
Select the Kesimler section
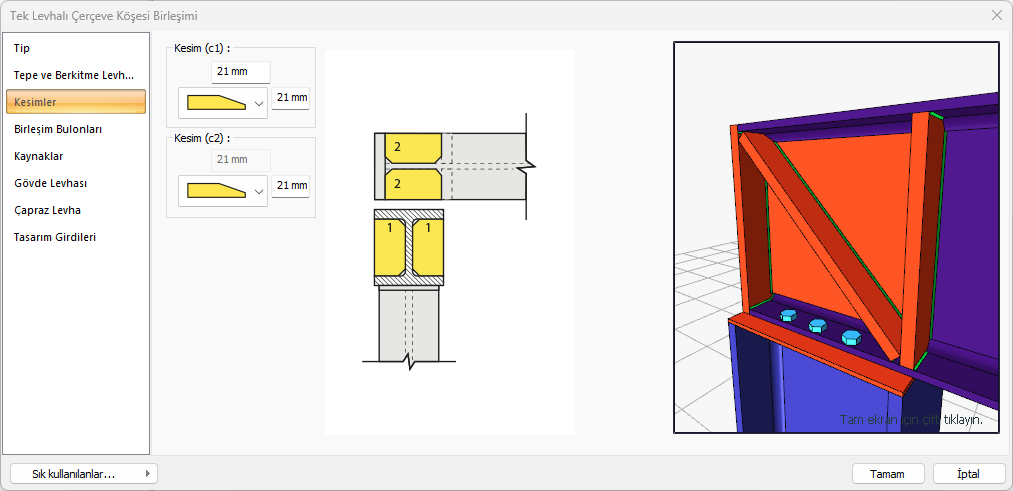[x=76, y=102]
